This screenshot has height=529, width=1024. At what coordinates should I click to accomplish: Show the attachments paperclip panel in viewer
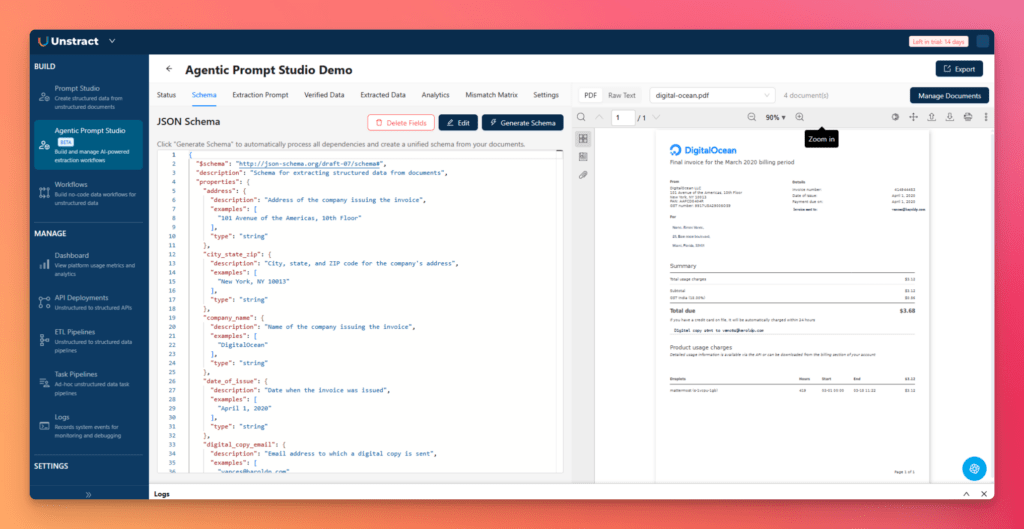pos(583,175)
